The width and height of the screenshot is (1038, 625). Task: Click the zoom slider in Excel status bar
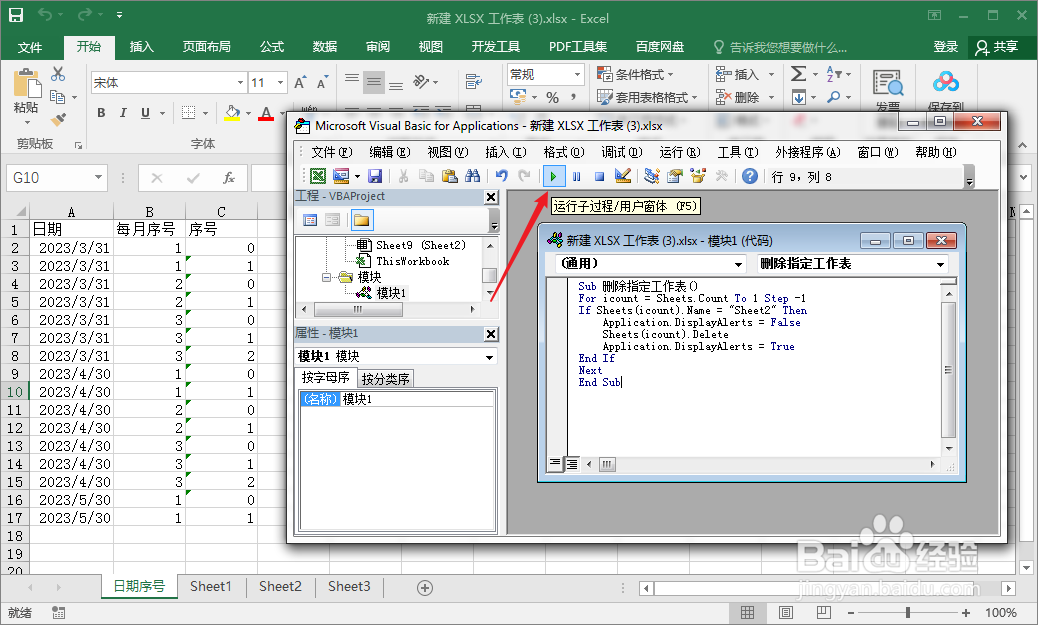pyautogui.click(x=908, y=612)
